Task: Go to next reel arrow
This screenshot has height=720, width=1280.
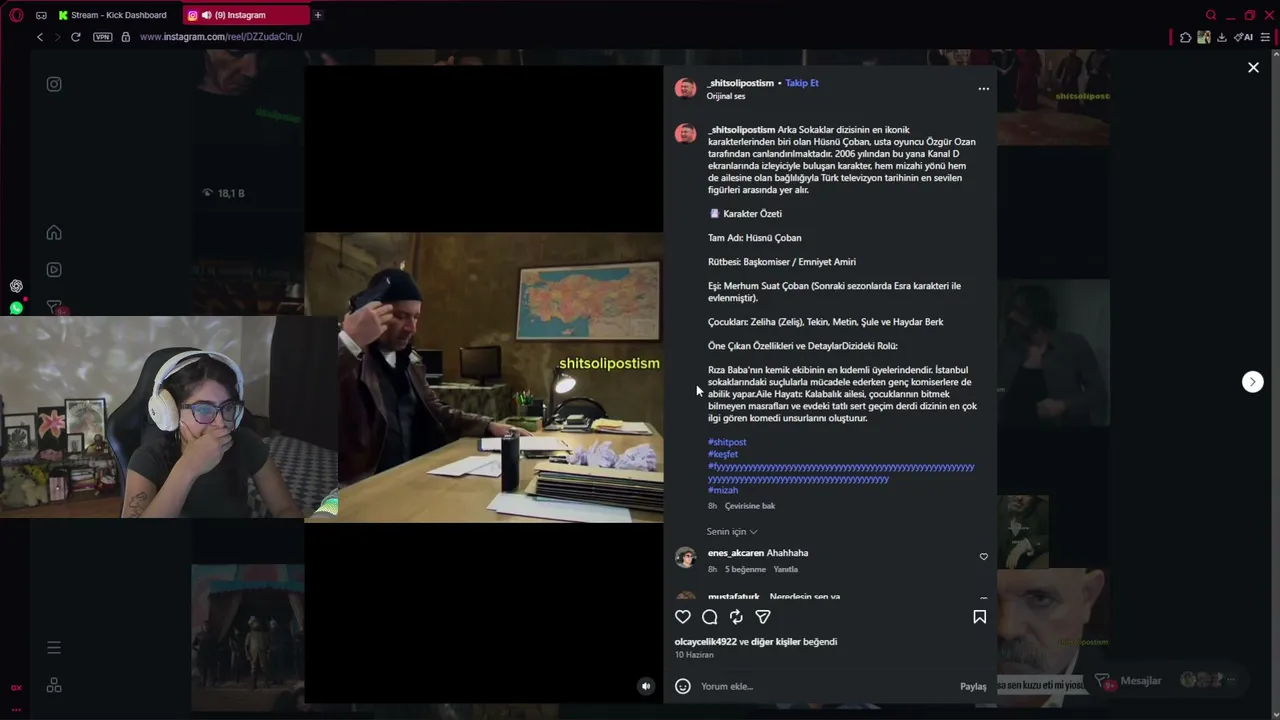Action: click(1253, 382)
